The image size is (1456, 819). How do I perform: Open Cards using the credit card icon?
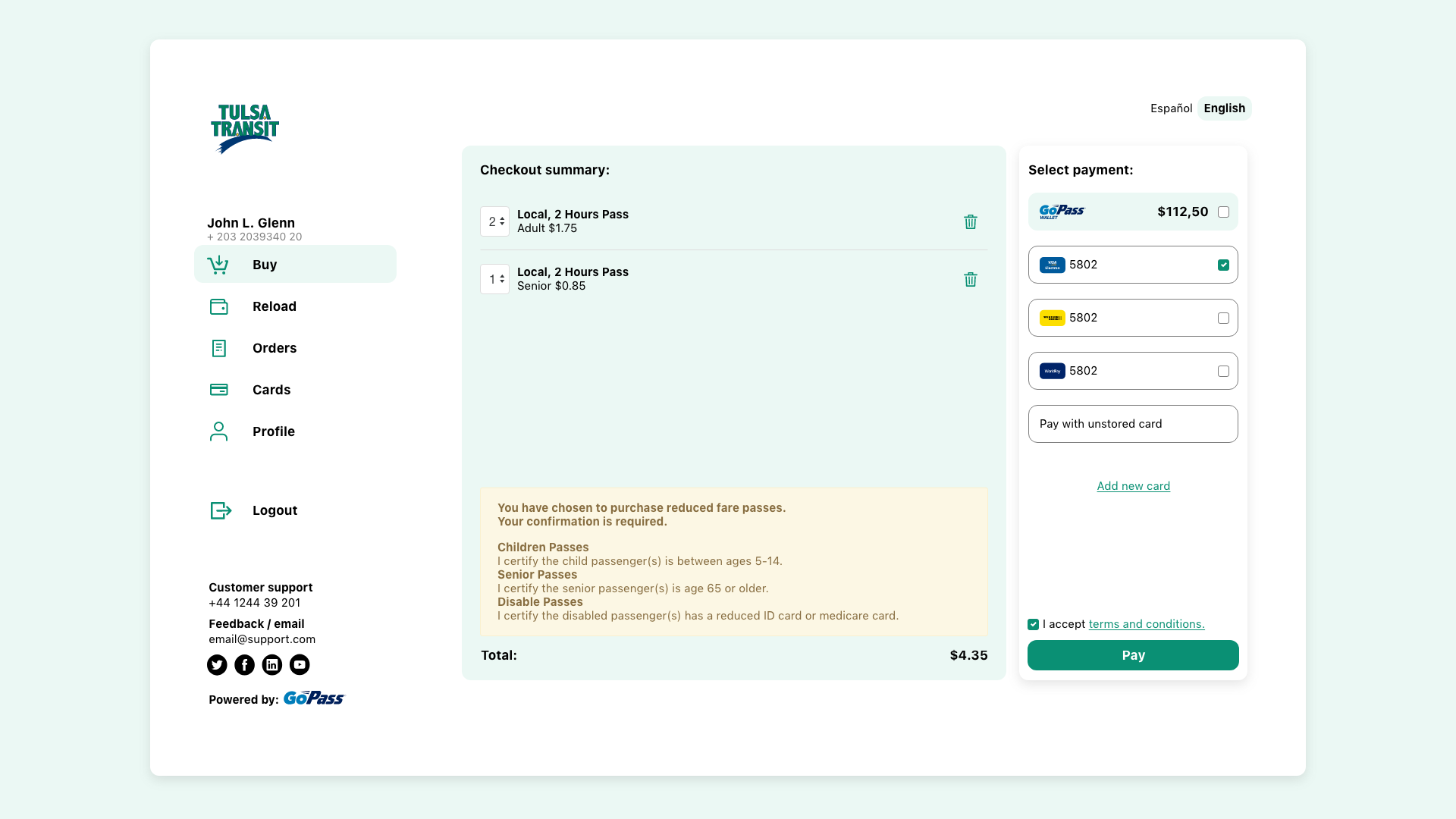coord(218,390)
